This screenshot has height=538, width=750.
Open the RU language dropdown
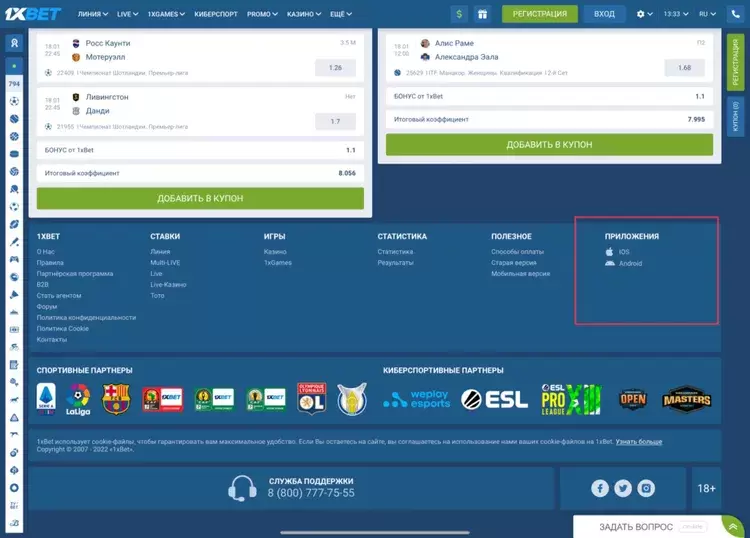pyautogui.click(x=707, y=14)
